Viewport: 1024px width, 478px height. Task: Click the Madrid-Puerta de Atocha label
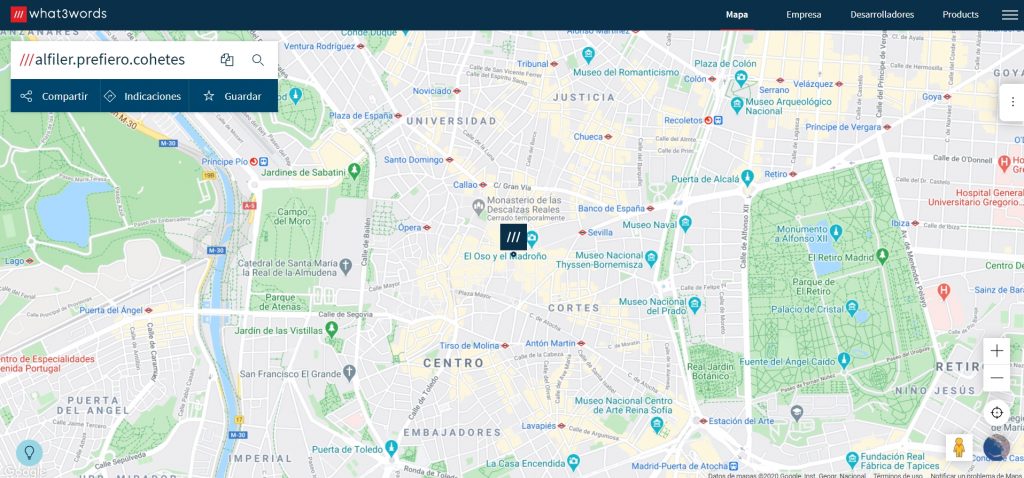[679, 466]
